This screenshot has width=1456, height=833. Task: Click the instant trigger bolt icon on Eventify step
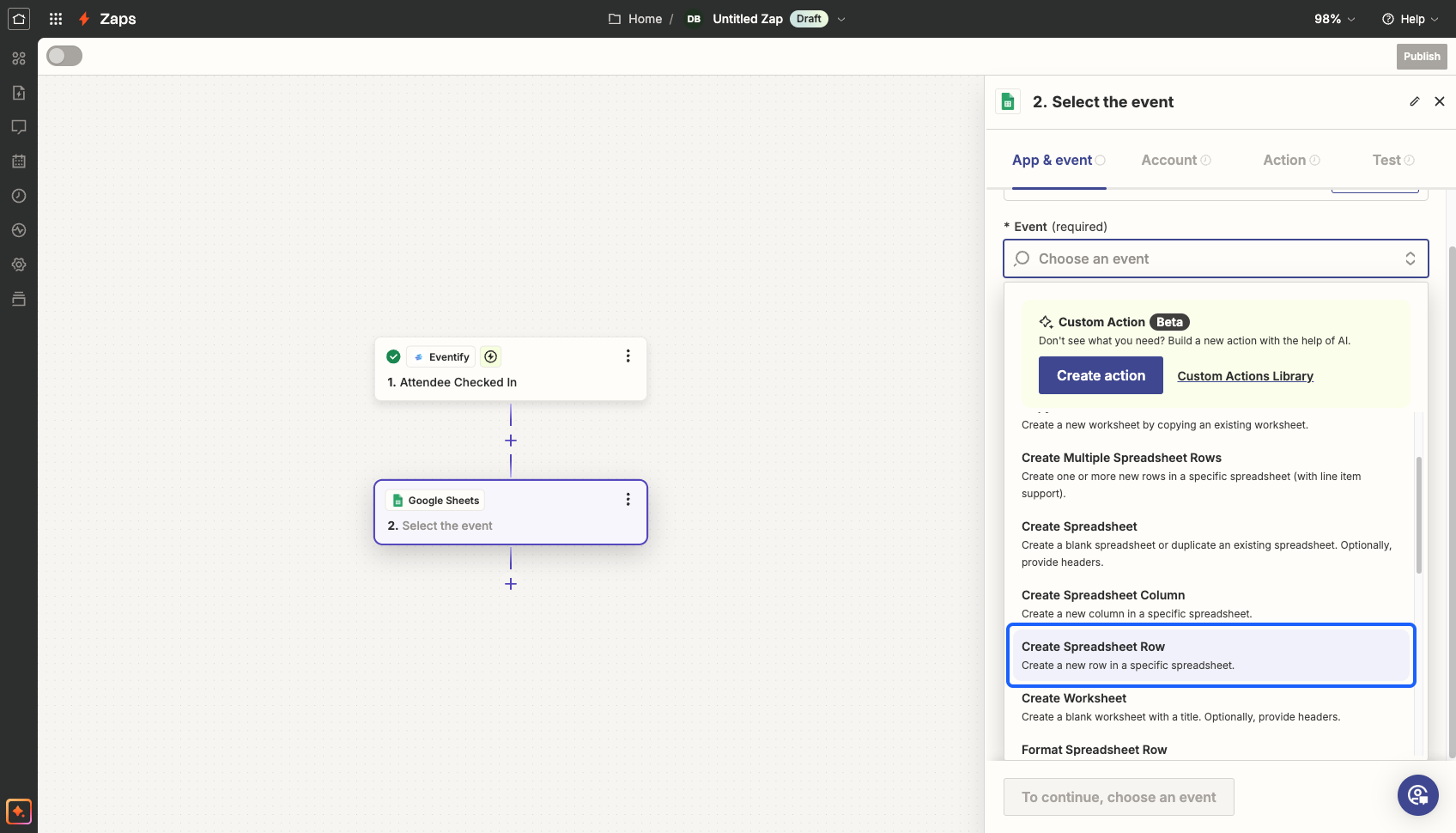pos(491,356)
